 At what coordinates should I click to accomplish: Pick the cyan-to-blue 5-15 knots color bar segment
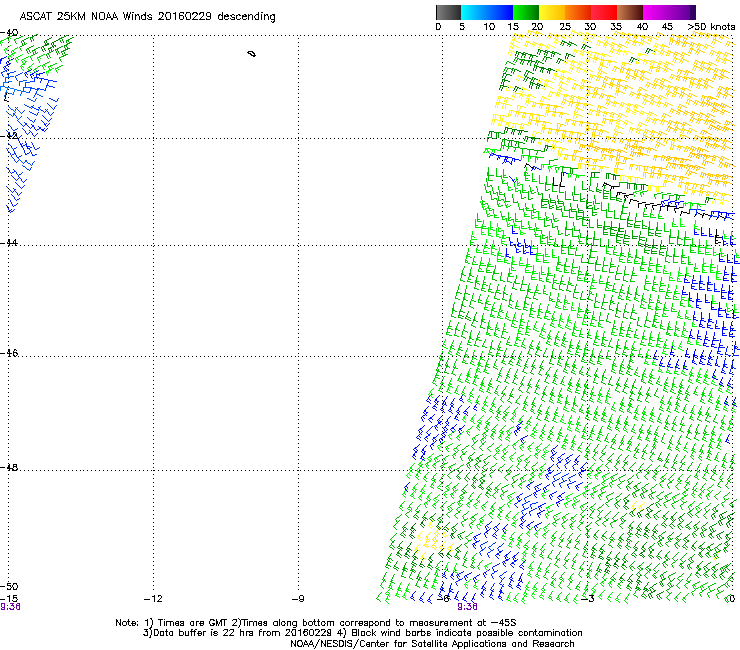[x=487, y=12]
